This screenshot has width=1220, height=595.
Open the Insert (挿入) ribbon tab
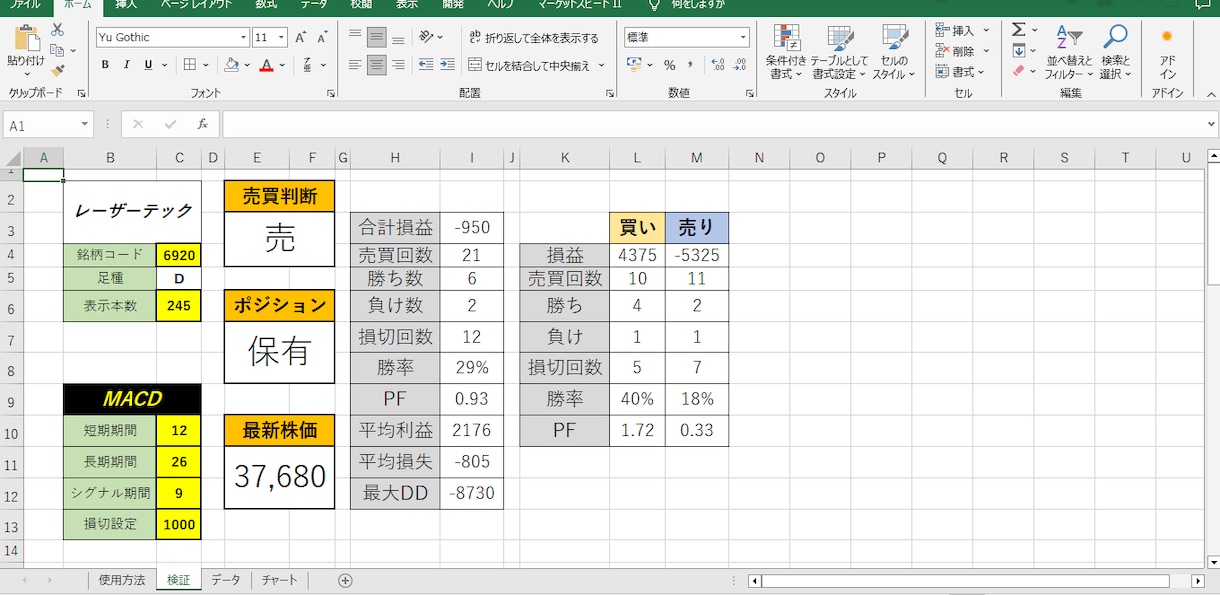click(126, 4)
